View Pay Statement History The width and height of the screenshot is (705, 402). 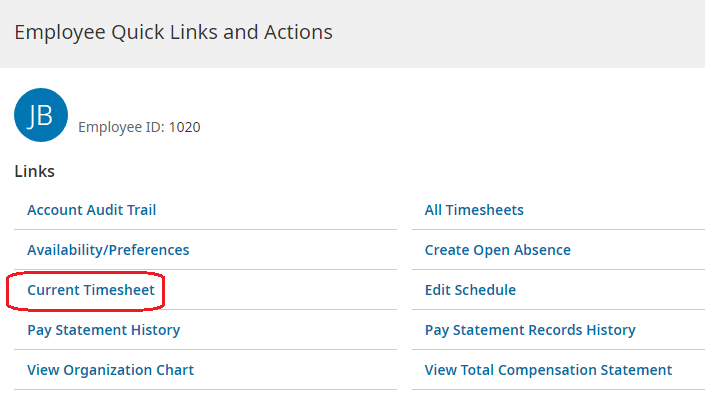click(104, 330)
